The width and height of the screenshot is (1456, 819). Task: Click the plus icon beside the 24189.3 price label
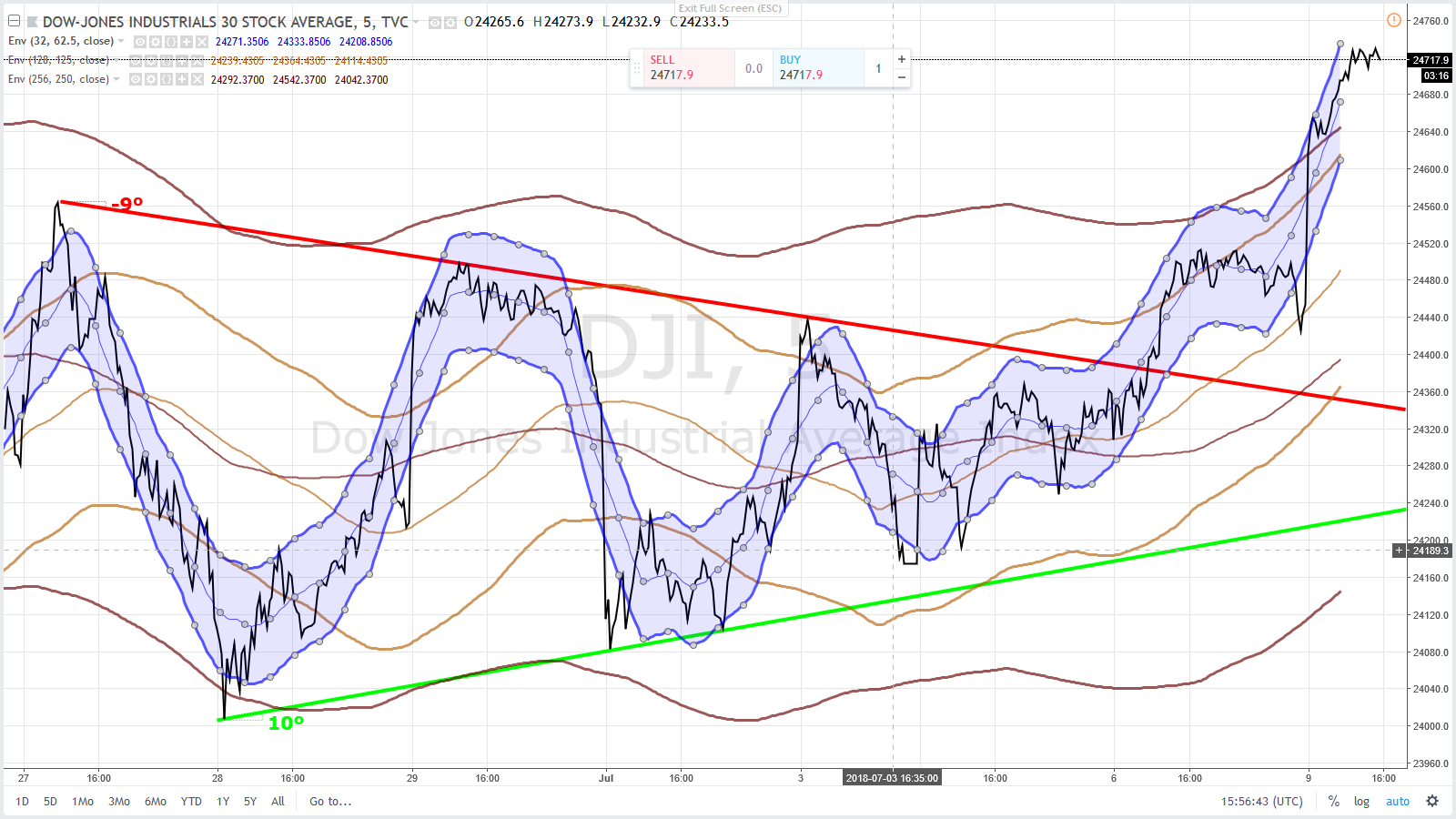point(1400,551)
